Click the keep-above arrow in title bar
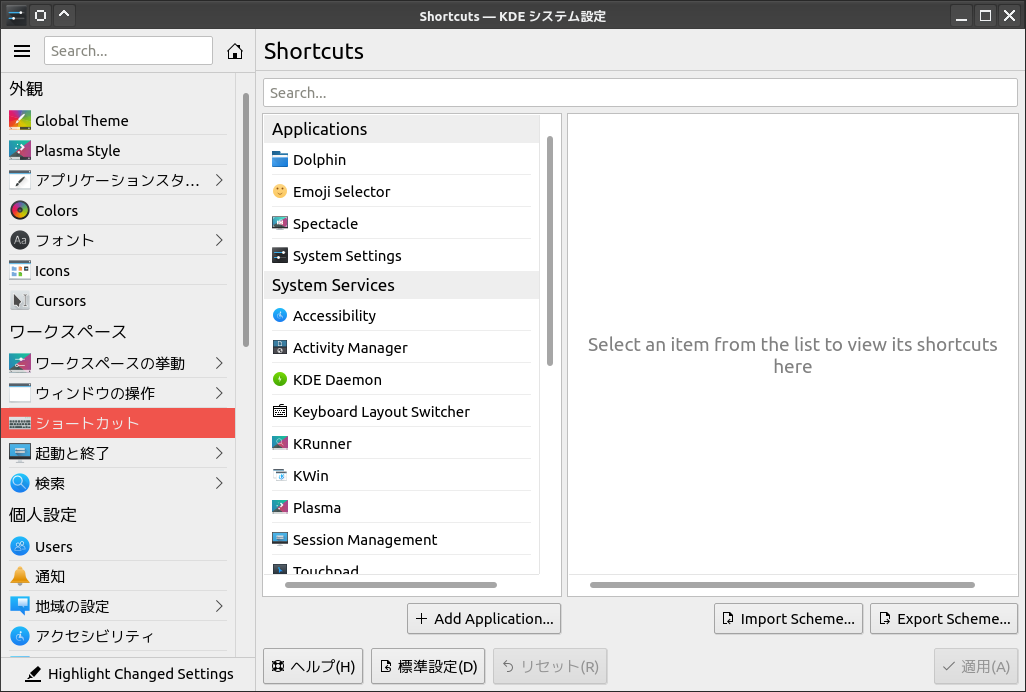The height and width of the screenshot is (692, 1026). point(64,15)
